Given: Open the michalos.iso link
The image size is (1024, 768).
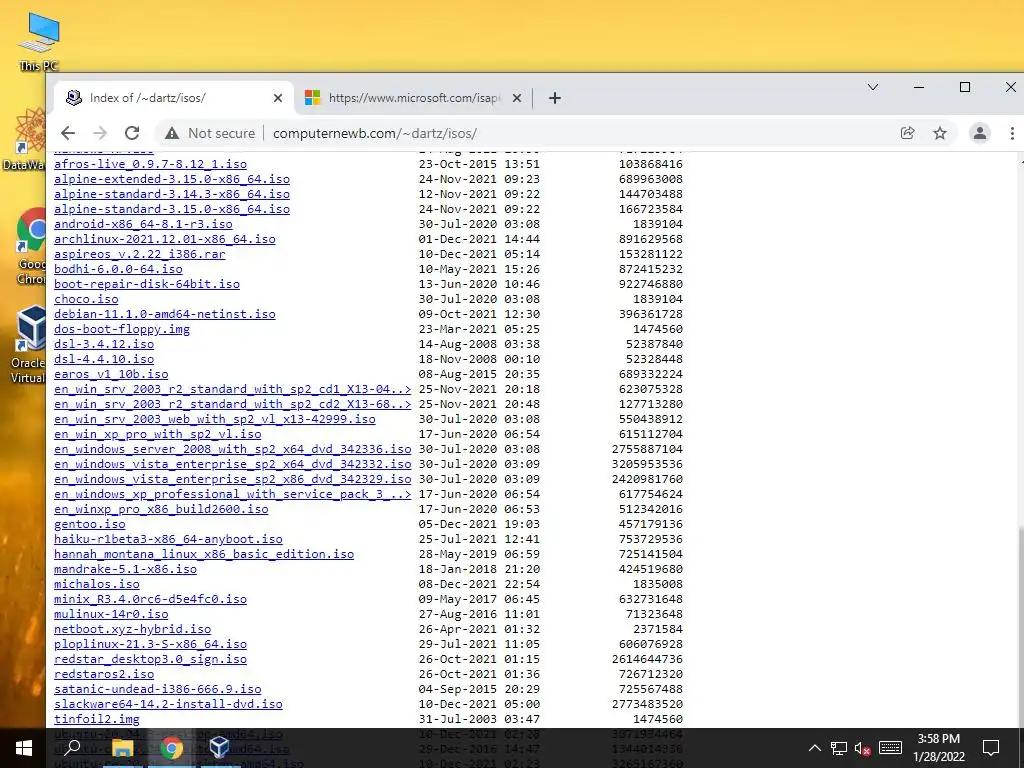Looking at the screenshot, I should point(97,584).
